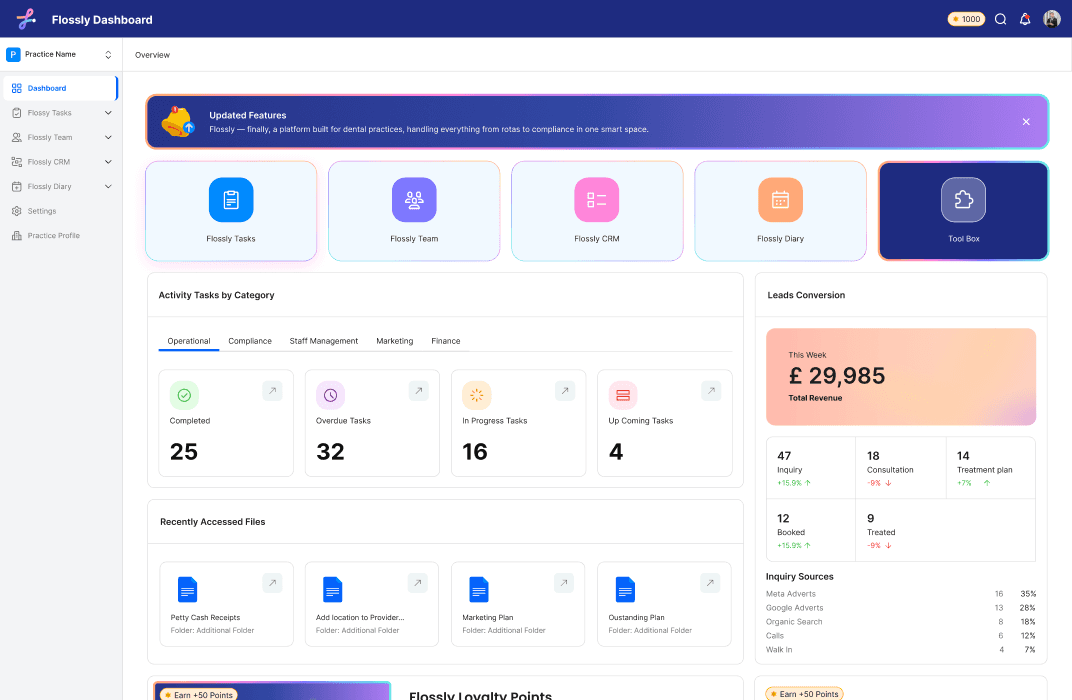Screen dimensions: 1072x700
Task: Open the Overdue Tasks expand arrow
Action: tap(418, 391)
